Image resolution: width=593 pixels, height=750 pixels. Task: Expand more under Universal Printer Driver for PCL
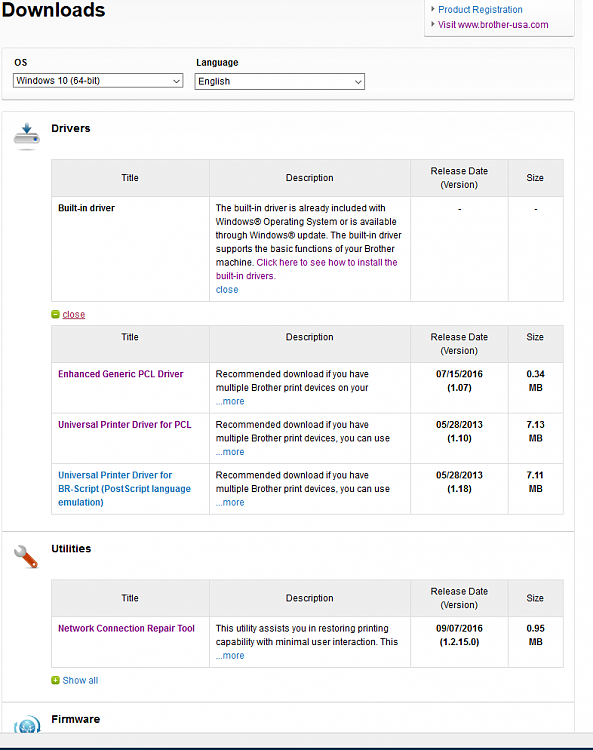point(230,452)
